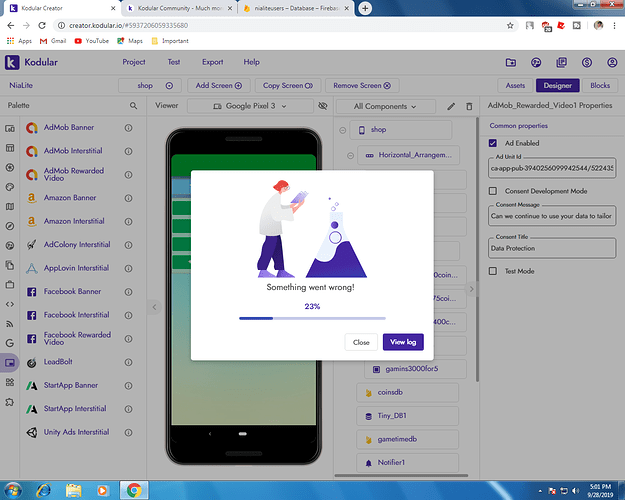Click the Consent Title field
Image resolution: width=625 pixels, height=500 pixels.
[552, 248]
